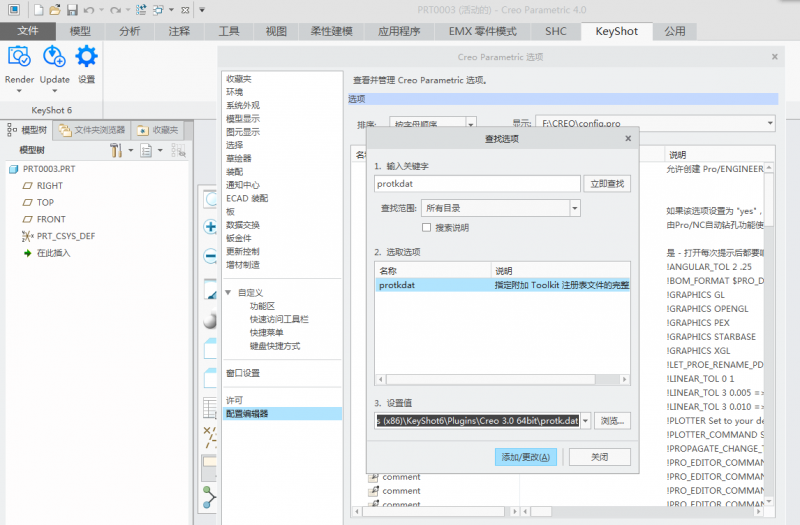800x525 pixels.
Task: Click the Regenerate icon in quick access toolbar
Action: [141, 10]
